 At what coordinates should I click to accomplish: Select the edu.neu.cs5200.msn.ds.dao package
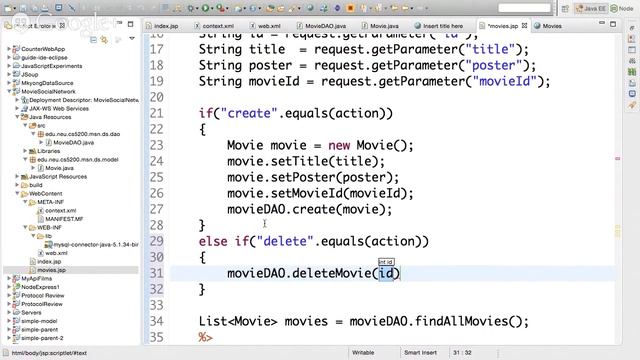pos(82,134)
